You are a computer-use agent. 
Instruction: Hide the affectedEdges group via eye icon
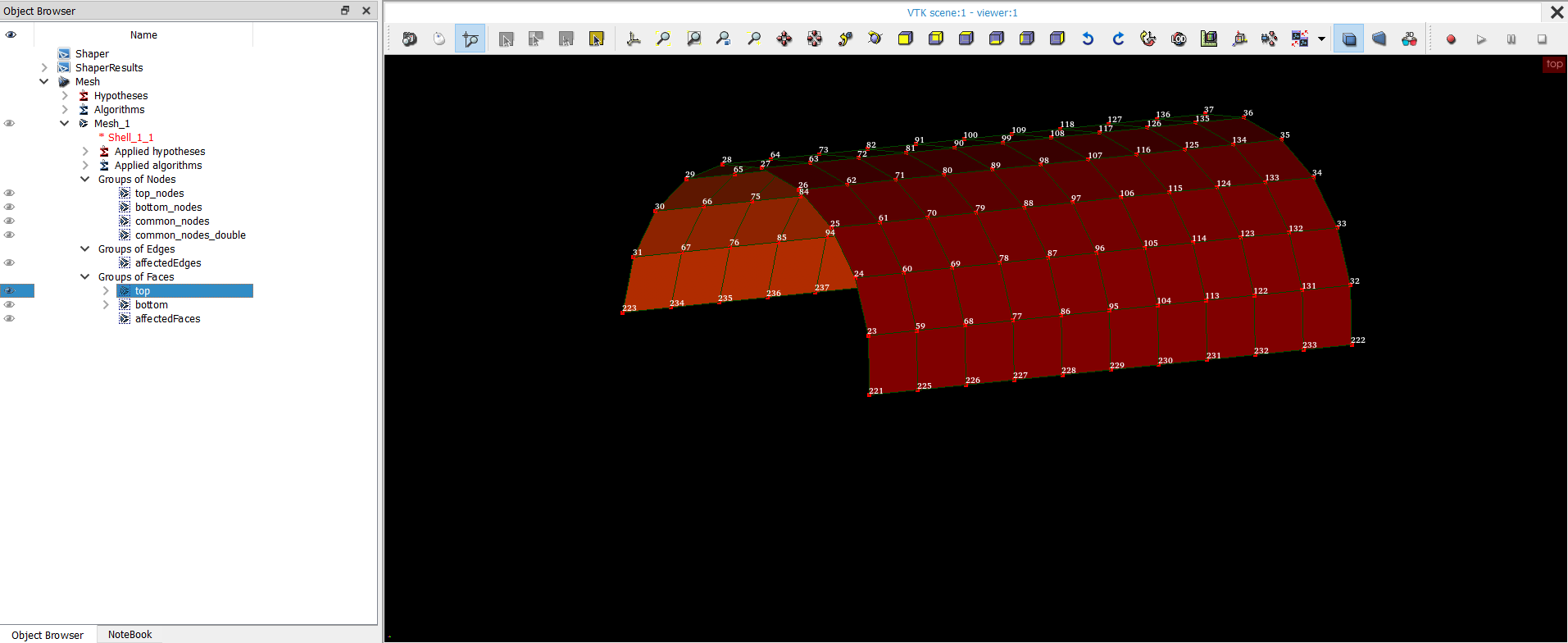10,263
